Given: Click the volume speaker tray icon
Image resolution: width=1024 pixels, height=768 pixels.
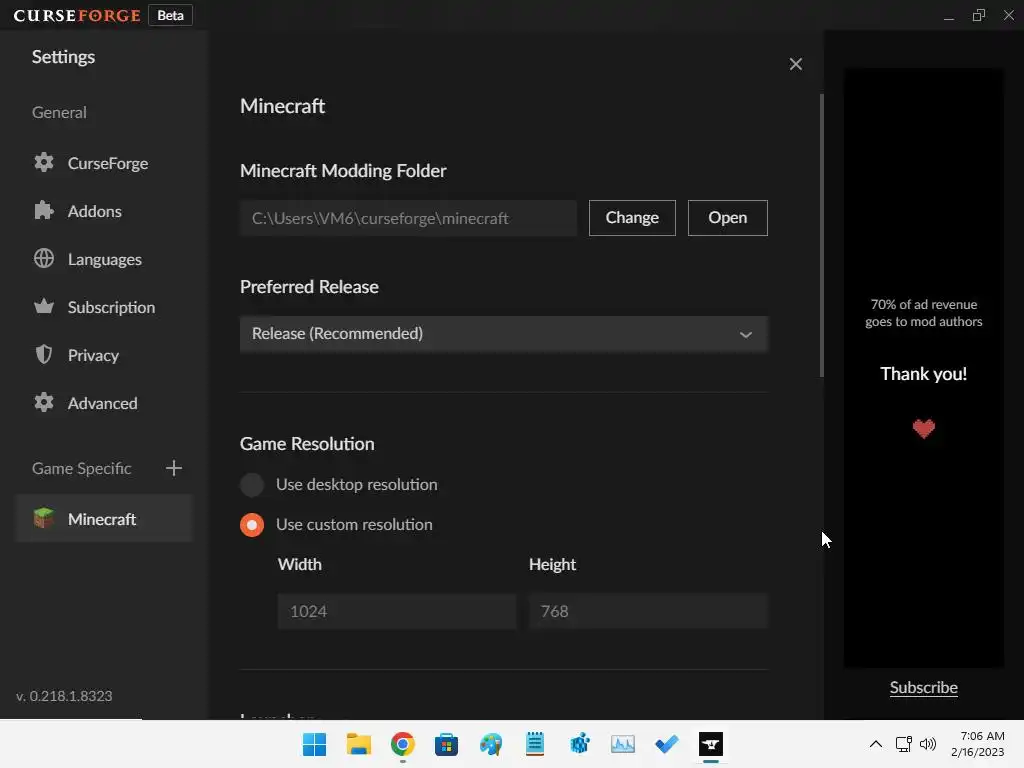Looking at the screenshot, I should pos(928,744).
